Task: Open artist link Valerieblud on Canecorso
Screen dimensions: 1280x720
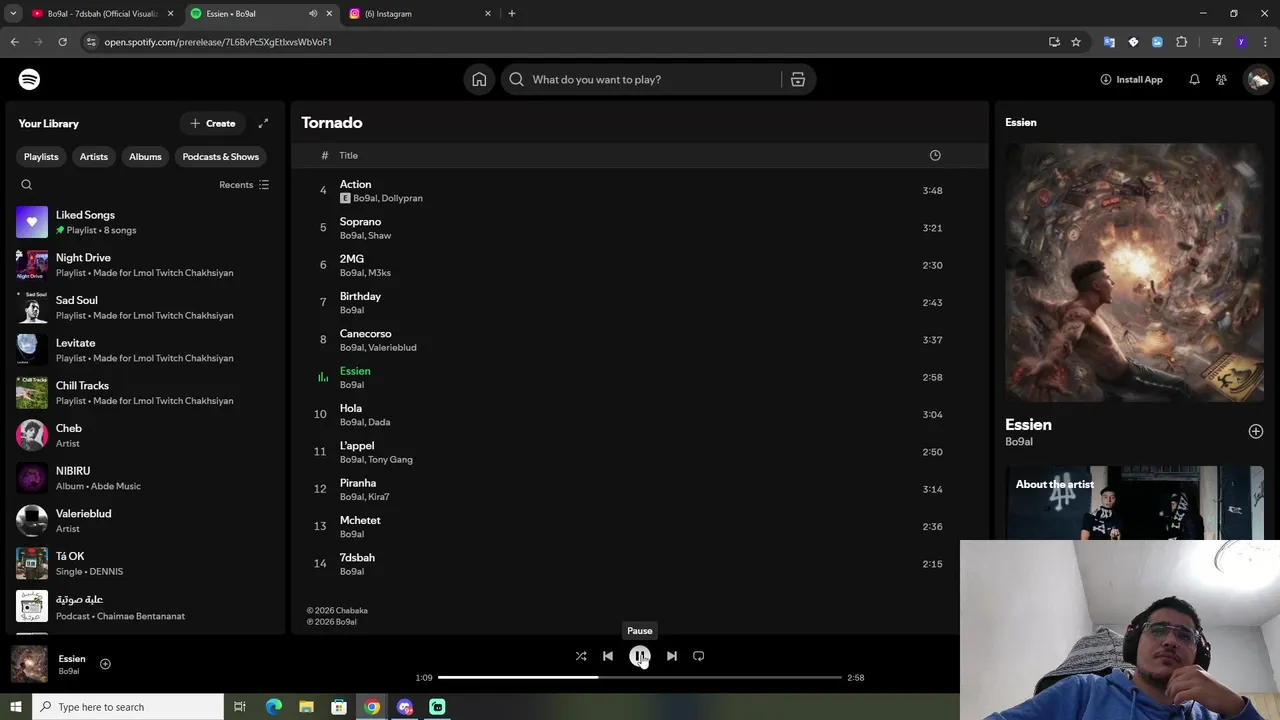Action: pyautogui.click(x=392, y=347)
